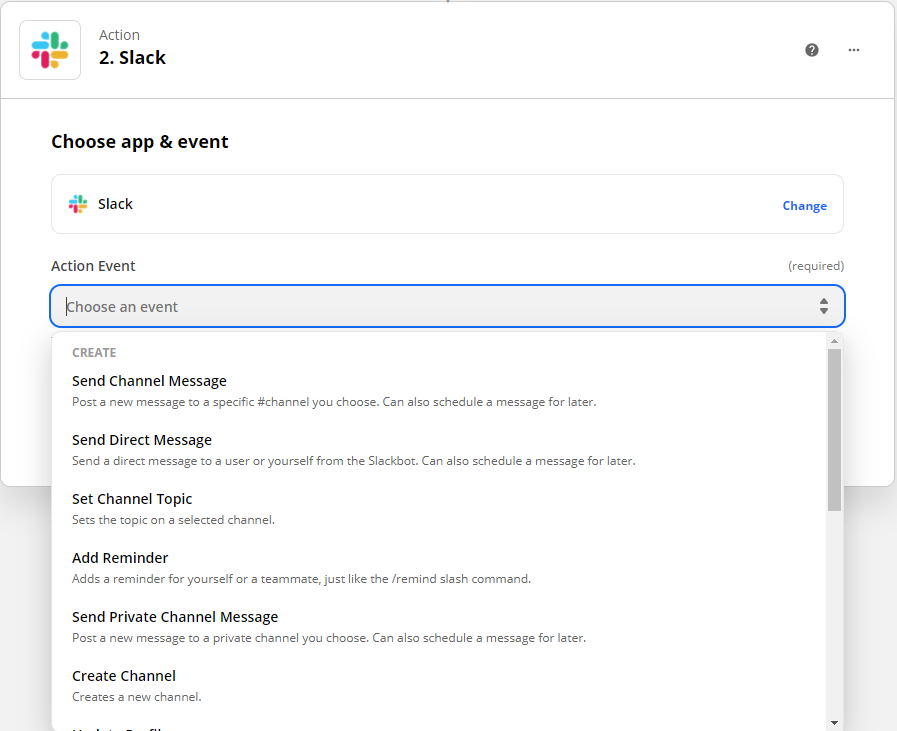Click the Slack app name label
This screenshot has height=731, width=897.
115,204
